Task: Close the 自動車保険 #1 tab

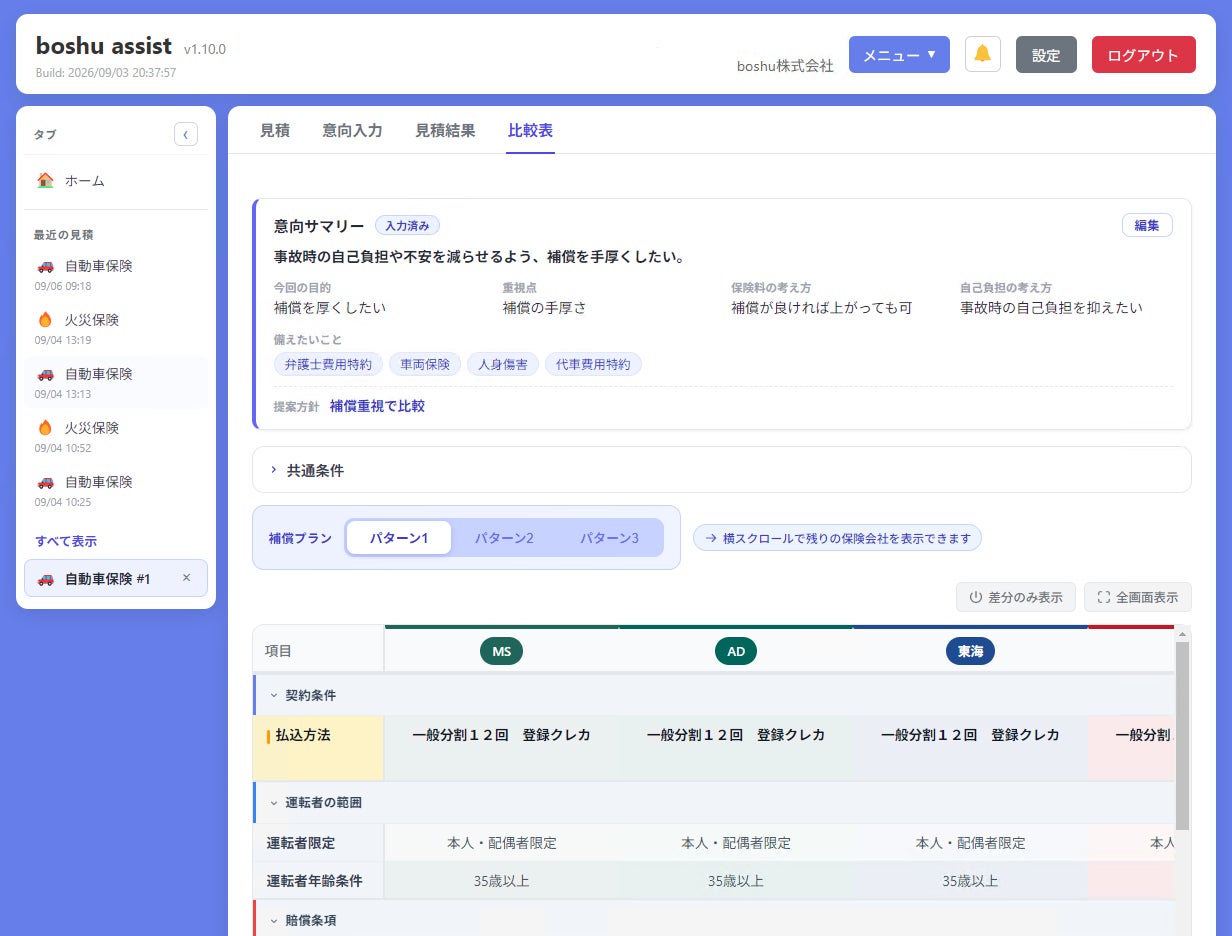Action: tap(186, 578)
